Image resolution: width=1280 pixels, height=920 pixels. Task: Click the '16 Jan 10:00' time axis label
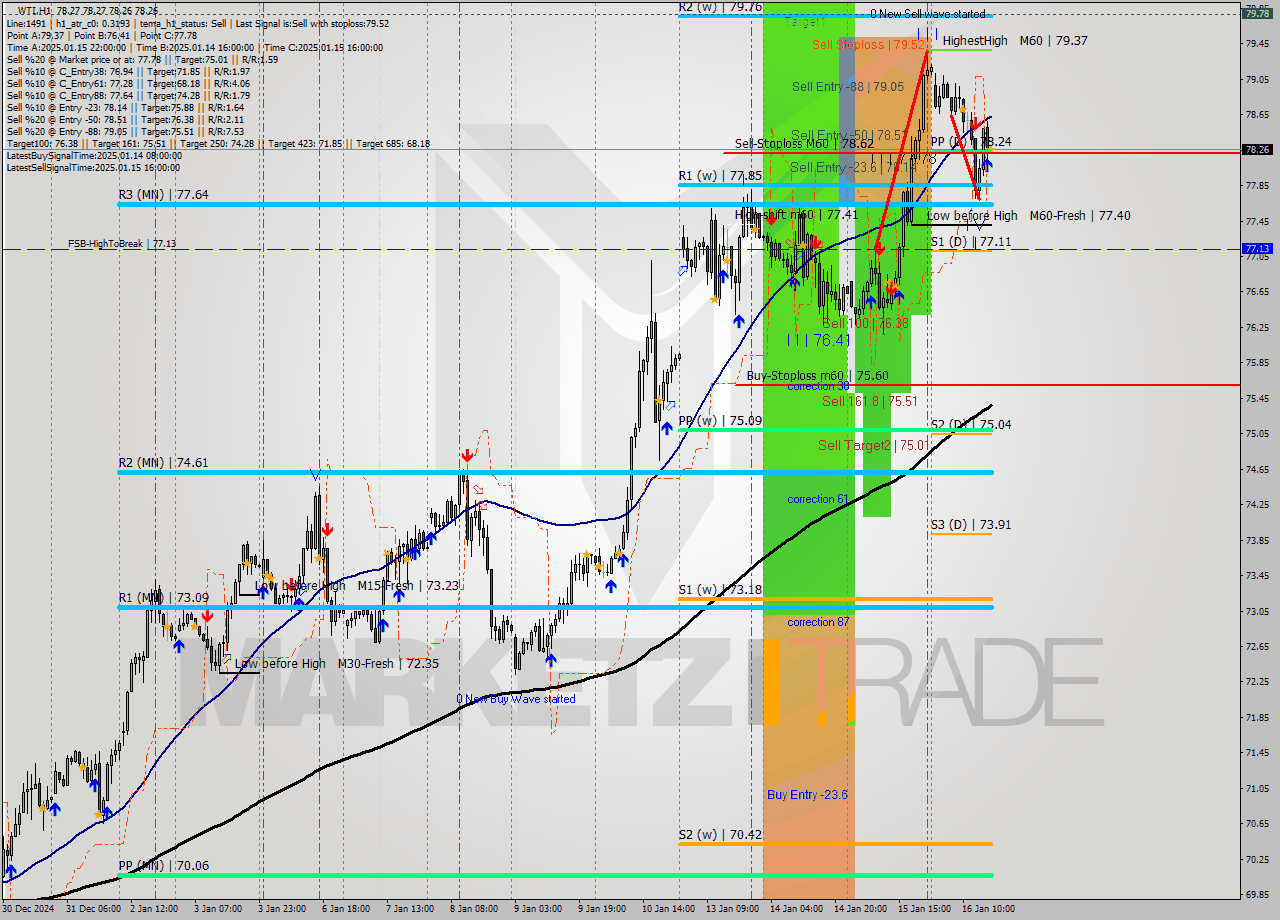(988, 909)
